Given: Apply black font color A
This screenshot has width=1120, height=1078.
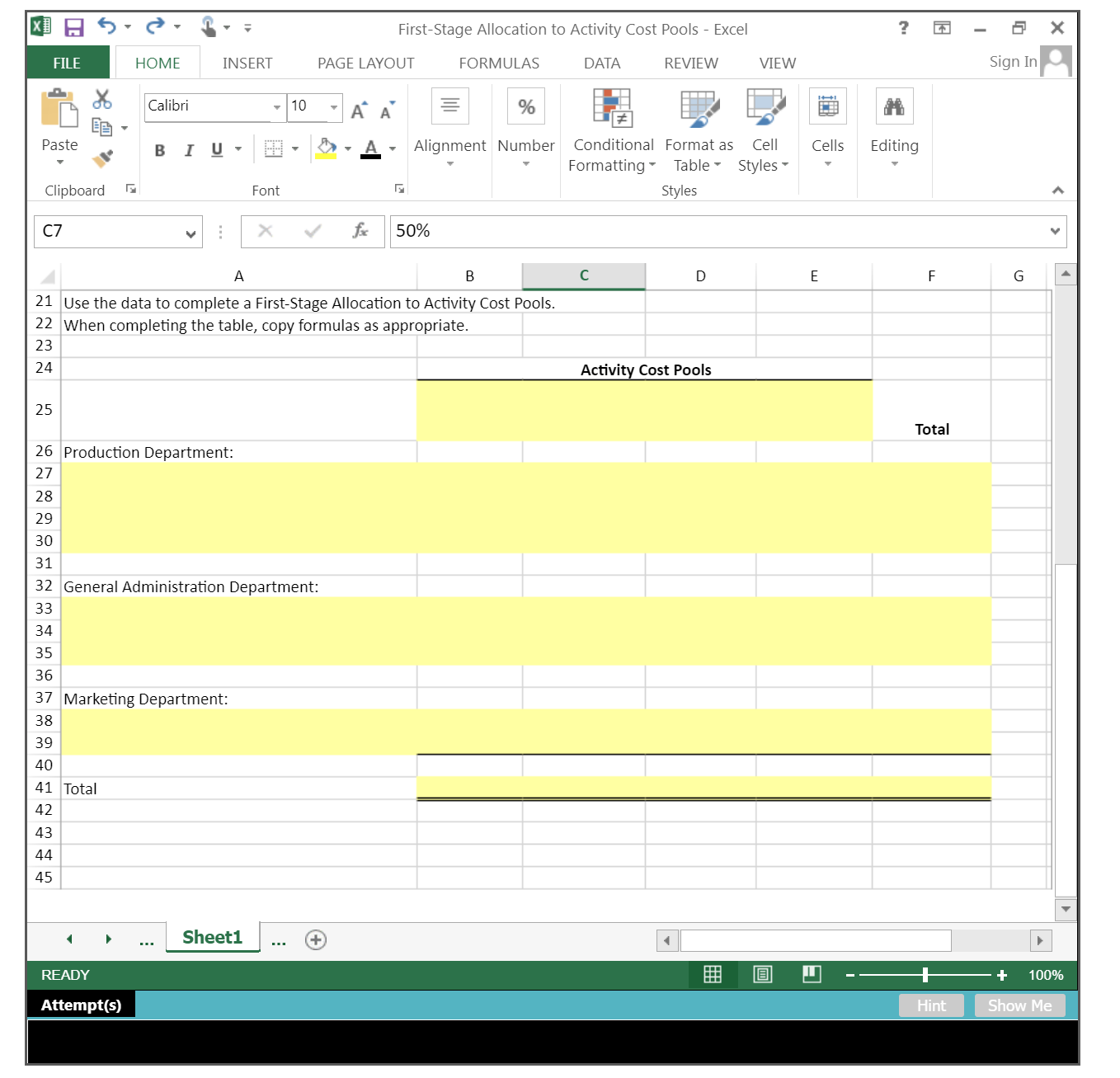Looking at the screenshot, I should pyautogui.click(x=371, y=149).
